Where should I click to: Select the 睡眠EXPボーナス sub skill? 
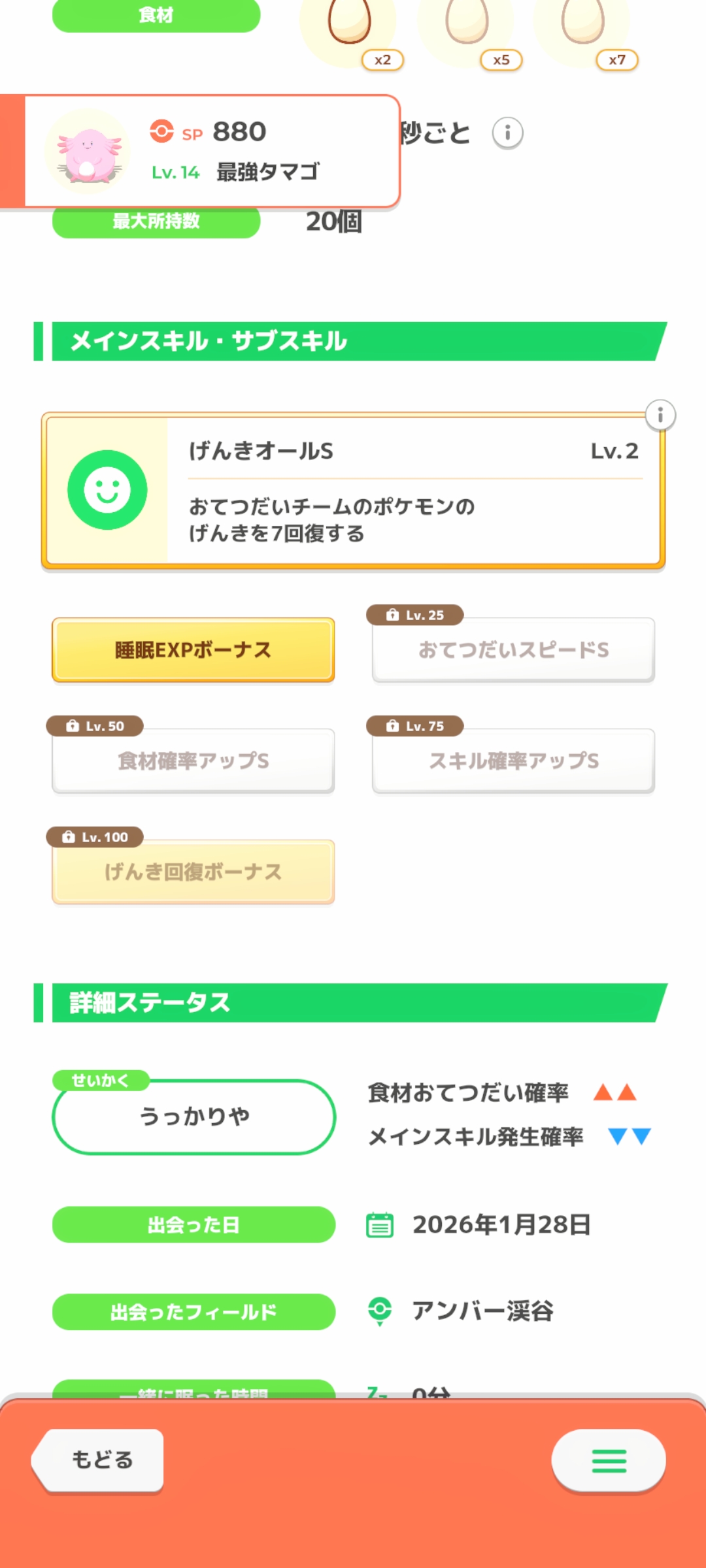coord(193,650)
